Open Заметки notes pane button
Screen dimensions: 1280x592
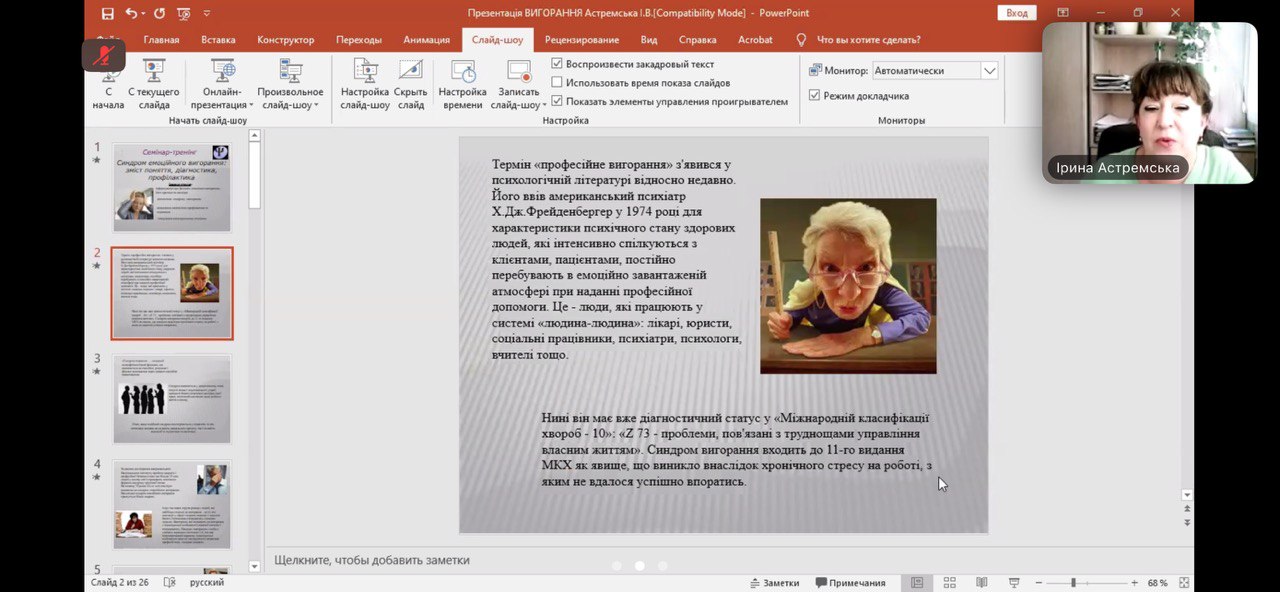coord(774,583)
